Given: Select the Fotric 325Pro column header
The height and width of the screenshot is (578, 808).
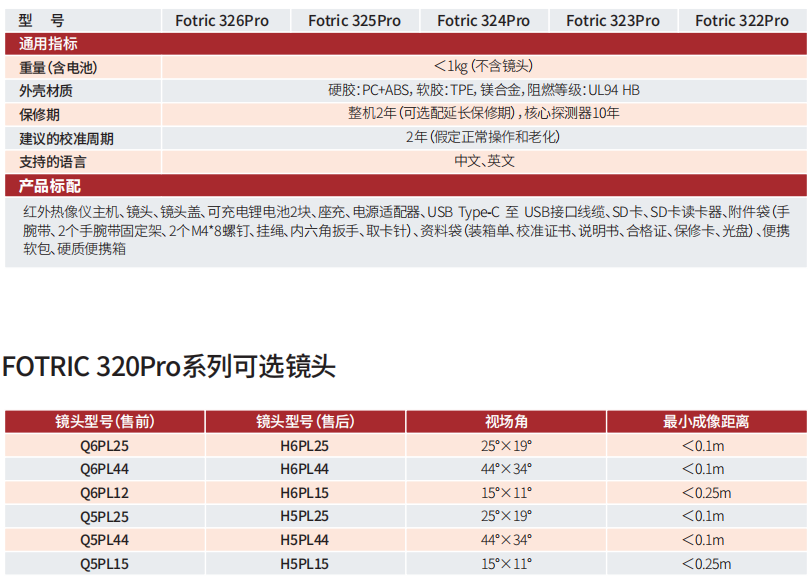Looking at the screenshot, I should (x=354, y=20).
